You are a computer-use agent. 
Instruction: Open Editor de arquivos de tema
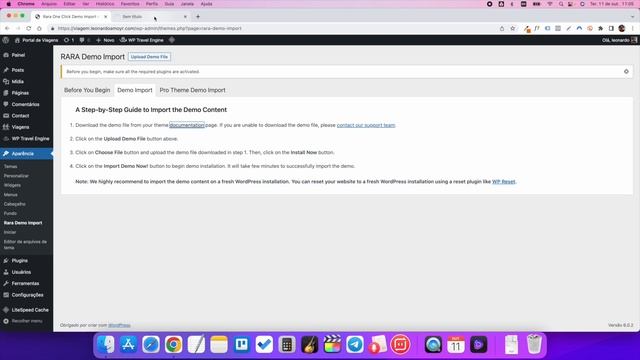tap(25, 244)
